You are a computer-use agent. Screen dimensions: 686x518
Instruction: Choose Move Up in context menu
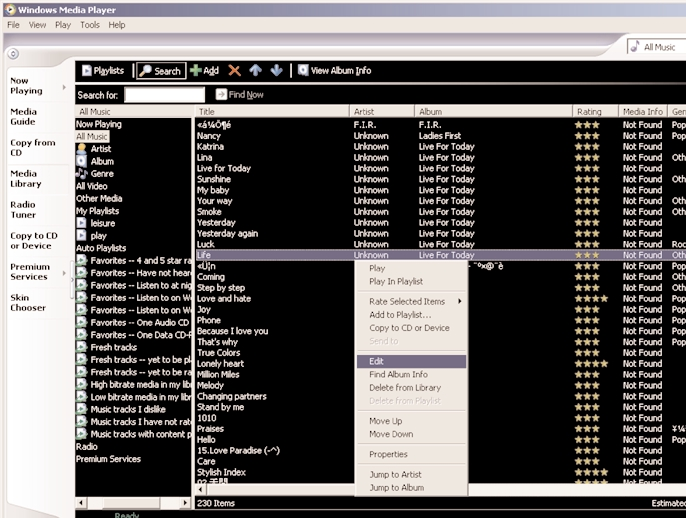pyautogui.click(x=411, y=421)
